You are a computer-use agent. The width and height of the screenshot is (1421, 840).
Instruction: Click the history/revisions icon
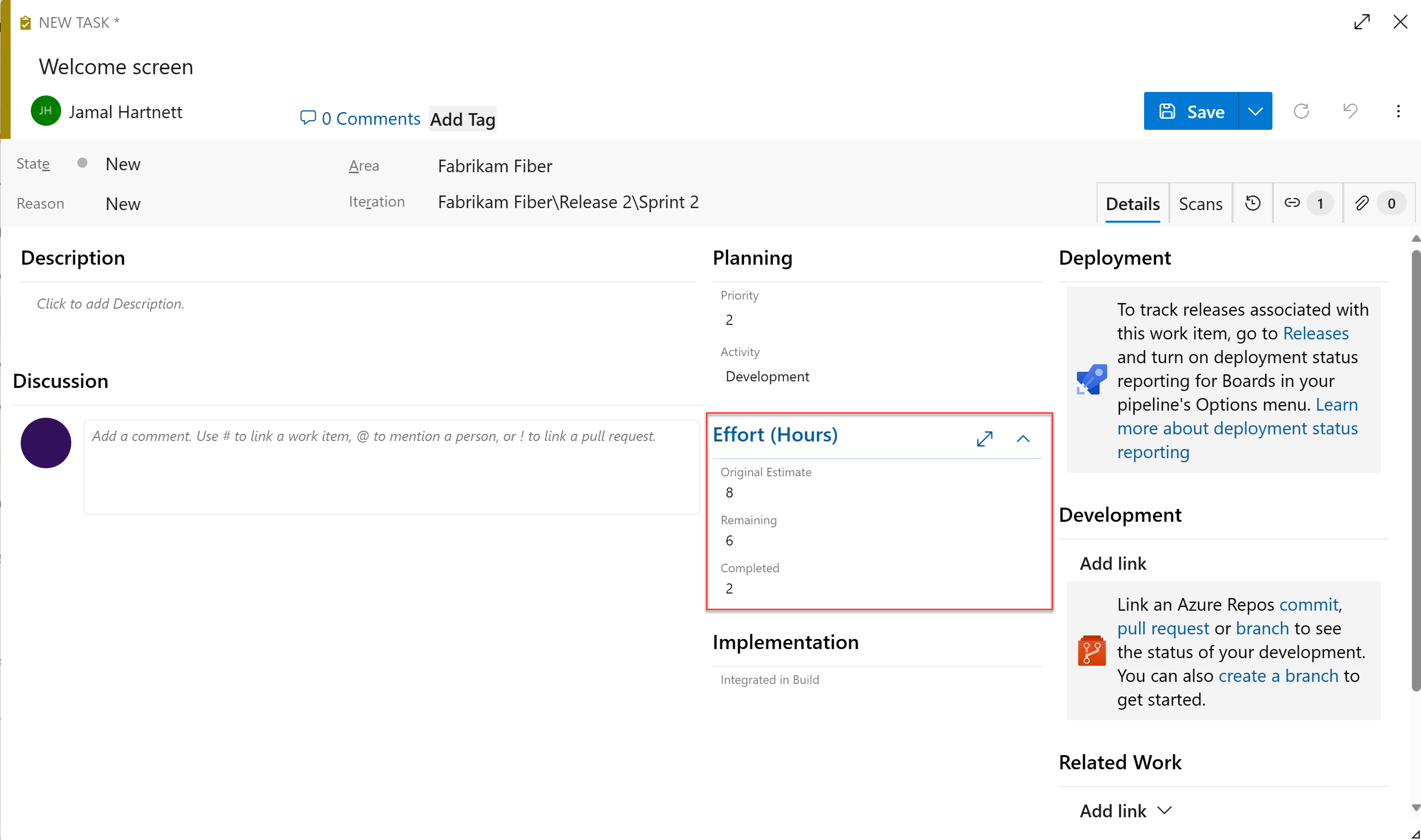tap(1254, 204)
